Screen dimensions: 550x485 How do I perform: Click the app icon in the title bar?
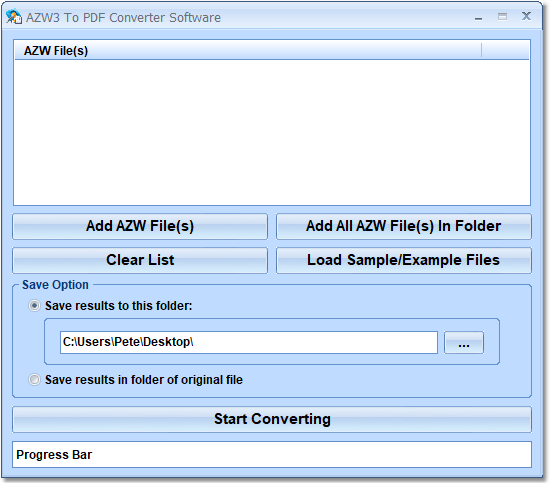point(14,17)
